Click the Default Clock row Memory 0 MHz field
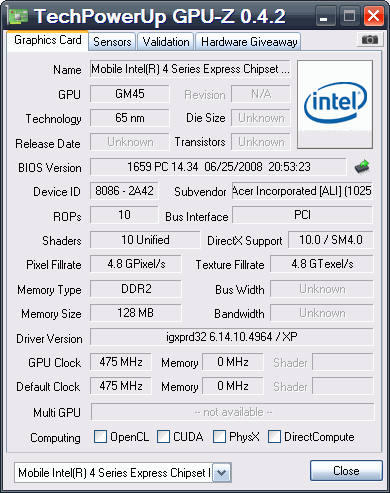The height and width of the screenshot is (493, 390). point(233,386)
